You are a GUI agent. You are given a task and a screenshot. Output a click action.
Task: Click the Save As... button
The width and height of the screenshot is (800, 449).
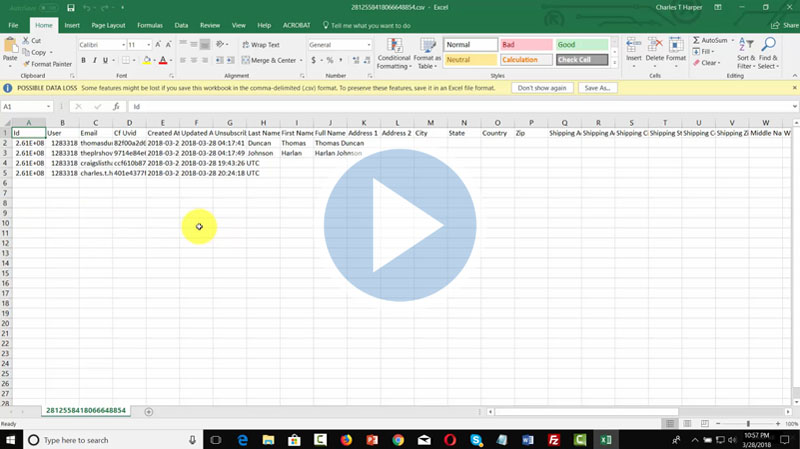point(597,88)
